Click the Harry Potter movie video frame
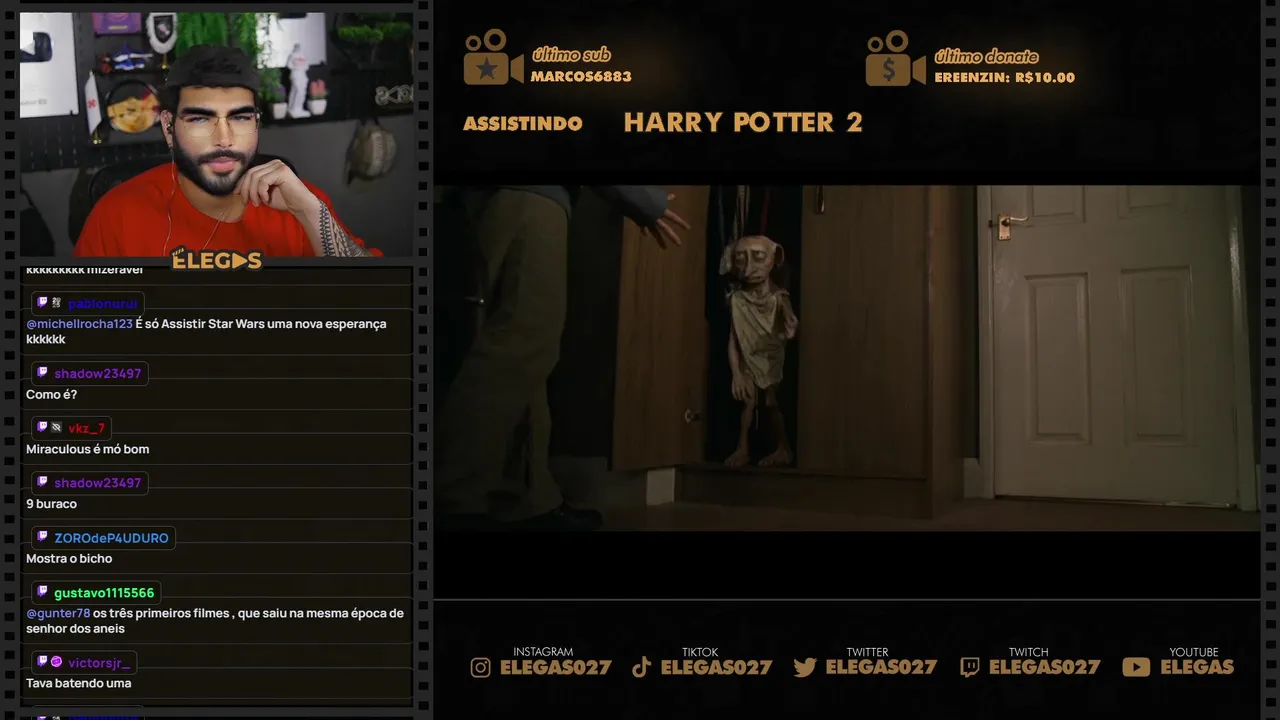Image resolution: width=1280 pixels, height=720 pixels. point(847,358)
